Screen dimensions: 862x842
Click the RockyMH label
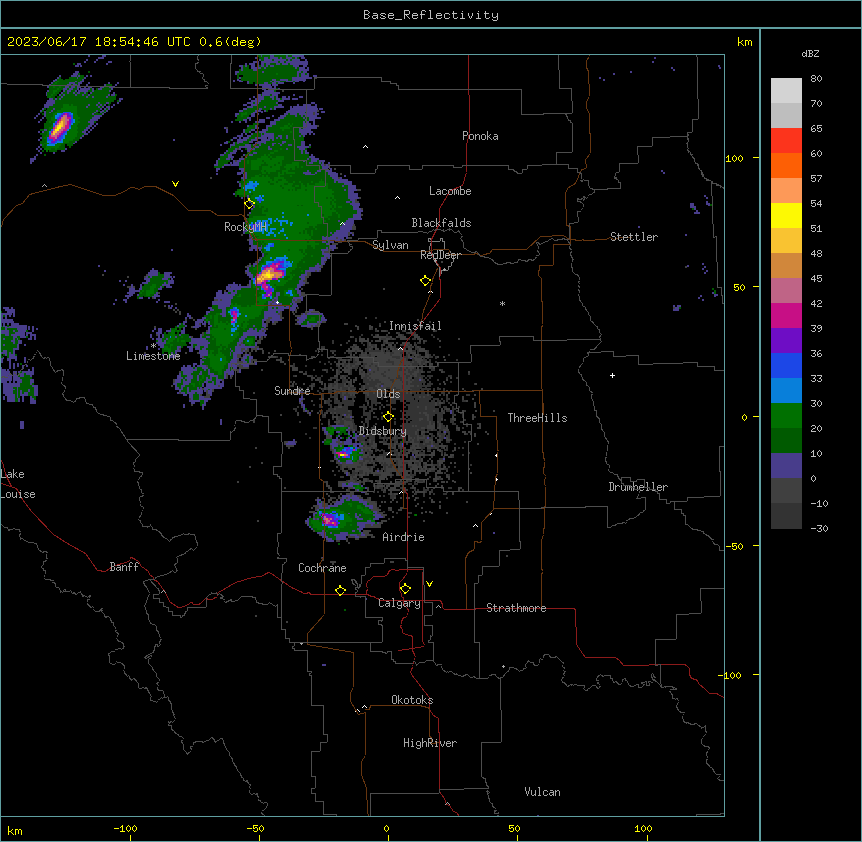click(x=245, y=226)
